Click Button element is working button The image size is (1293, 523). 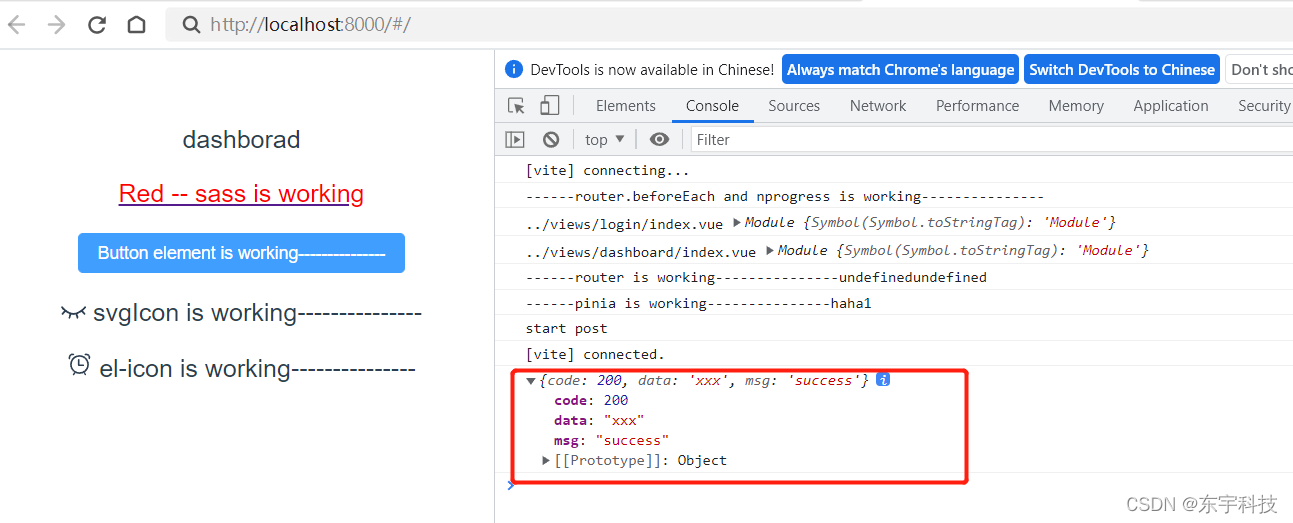241,253
